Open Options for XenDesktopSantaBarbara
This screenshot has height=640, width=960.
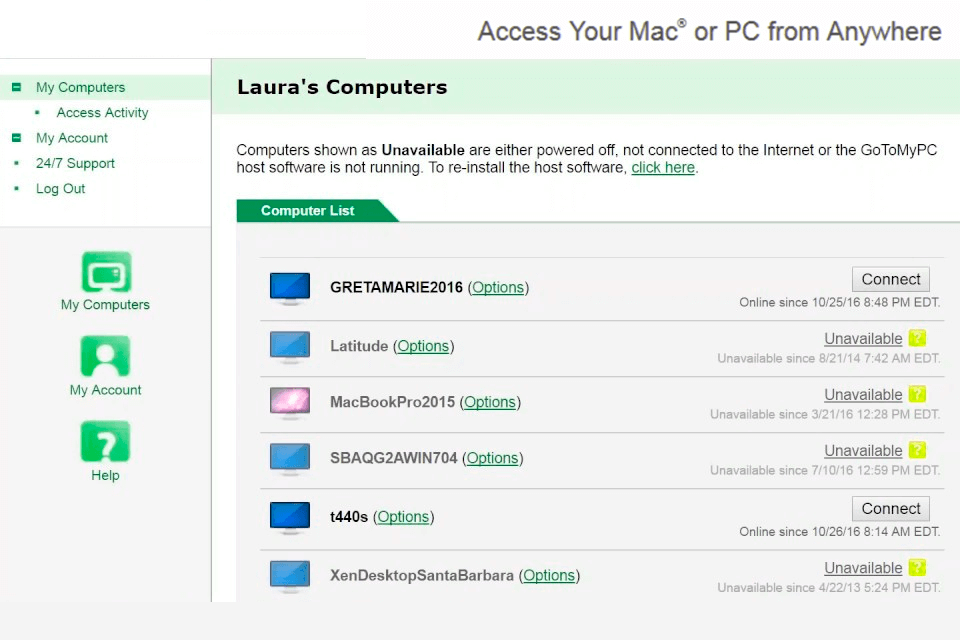click(x=549, y=576)
